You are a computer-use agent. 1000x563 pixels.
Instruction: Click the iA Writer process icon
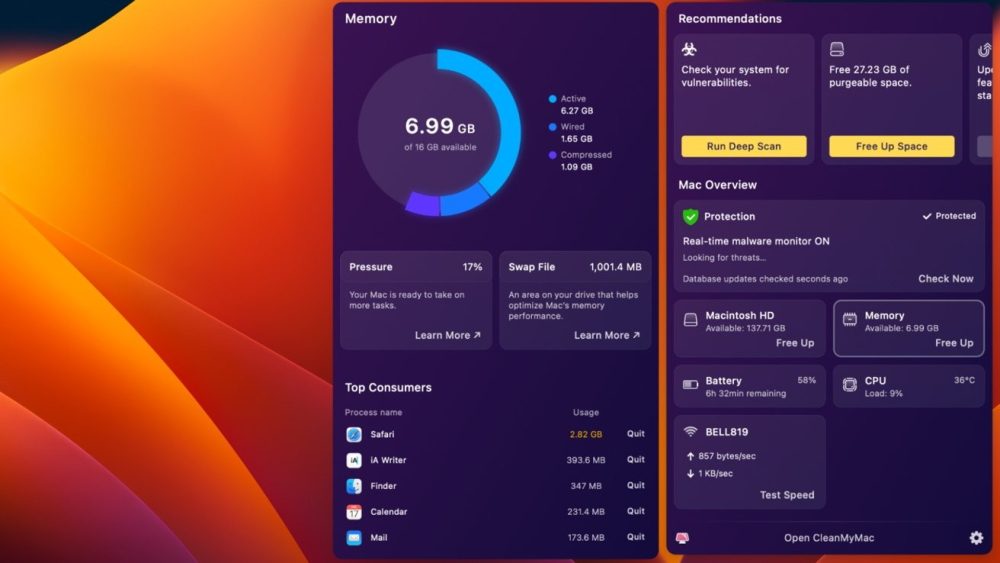pos(354,461)
